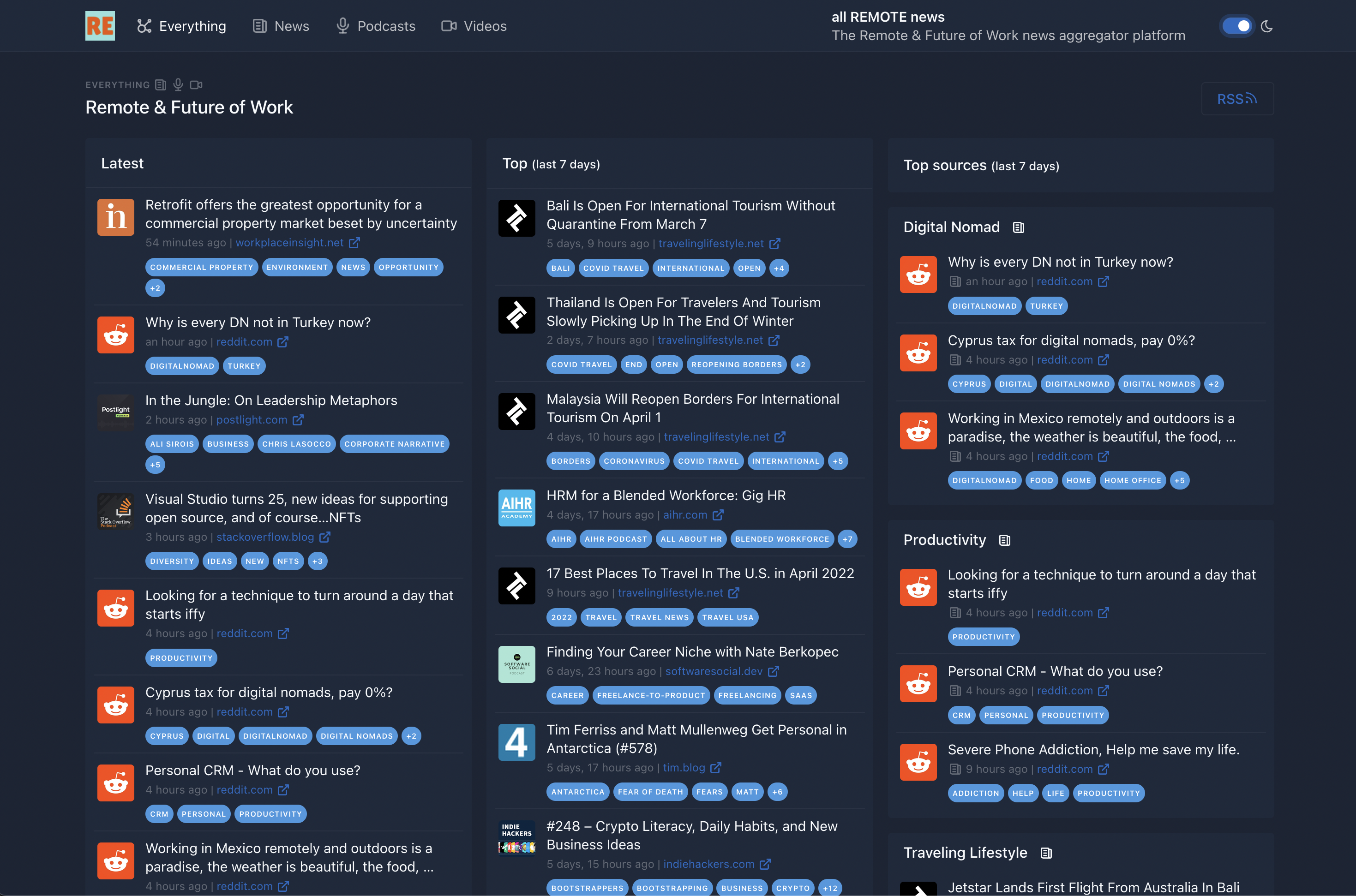Viewport: 1356px width, 896px height.
Task: Click the moon icon in header
Action: point(1267,26)
